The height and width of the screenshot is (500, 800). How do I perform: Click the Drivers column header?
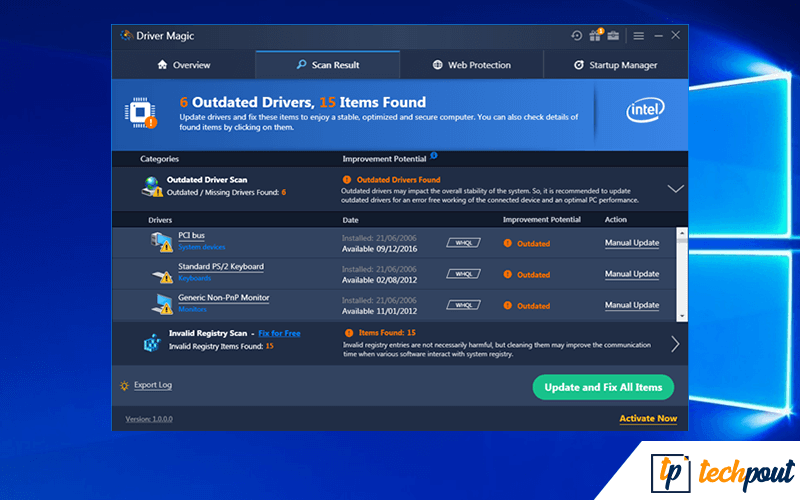[160, 220]
